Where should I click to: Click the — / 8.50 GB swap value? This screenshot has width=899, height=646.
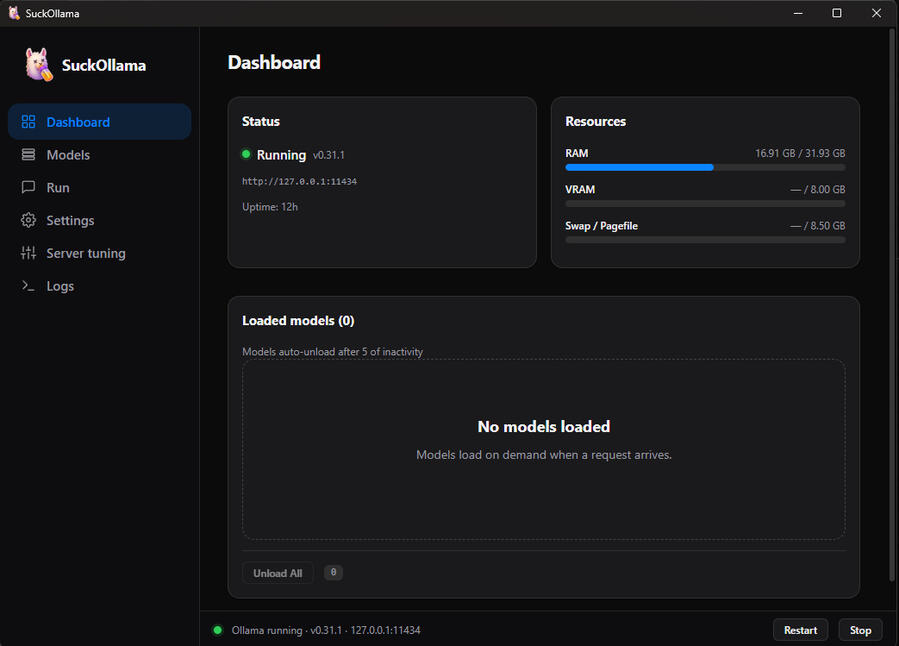pyautogui.click(x=818, y=226)
